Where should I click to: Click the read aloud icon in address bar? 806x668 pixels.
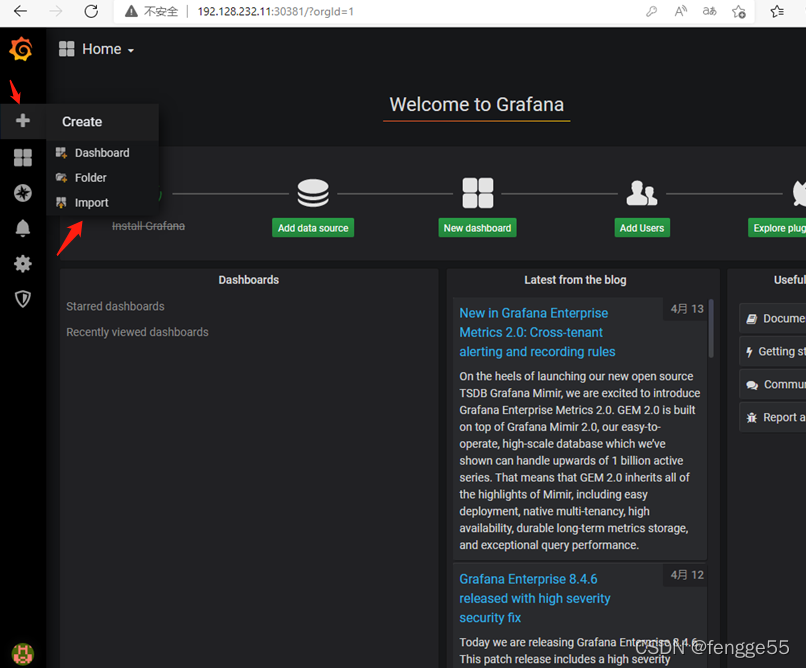click(x=681, y=11)
